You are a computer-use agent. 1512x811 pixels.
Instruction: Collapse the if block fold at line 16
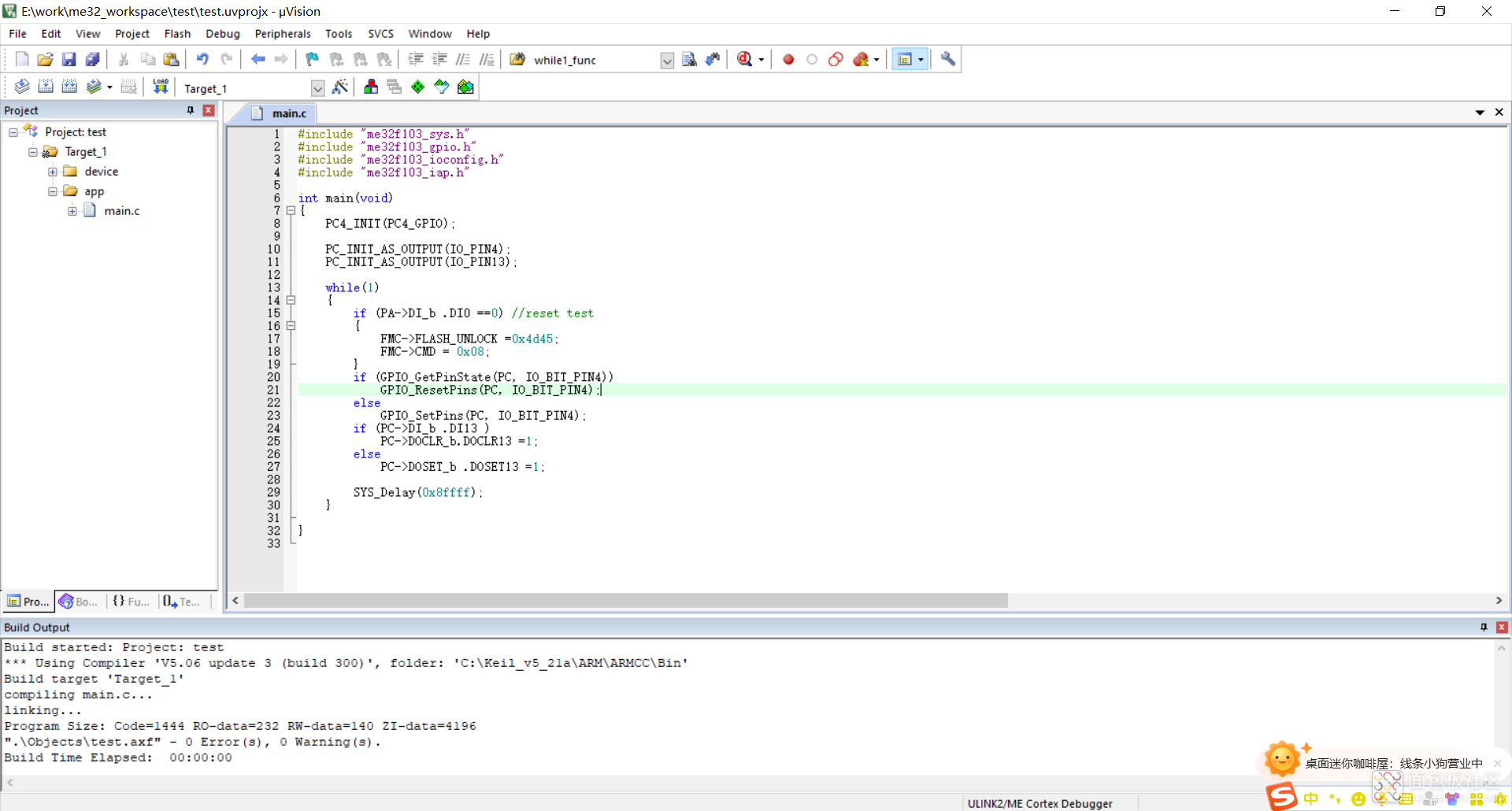point(291,326)
